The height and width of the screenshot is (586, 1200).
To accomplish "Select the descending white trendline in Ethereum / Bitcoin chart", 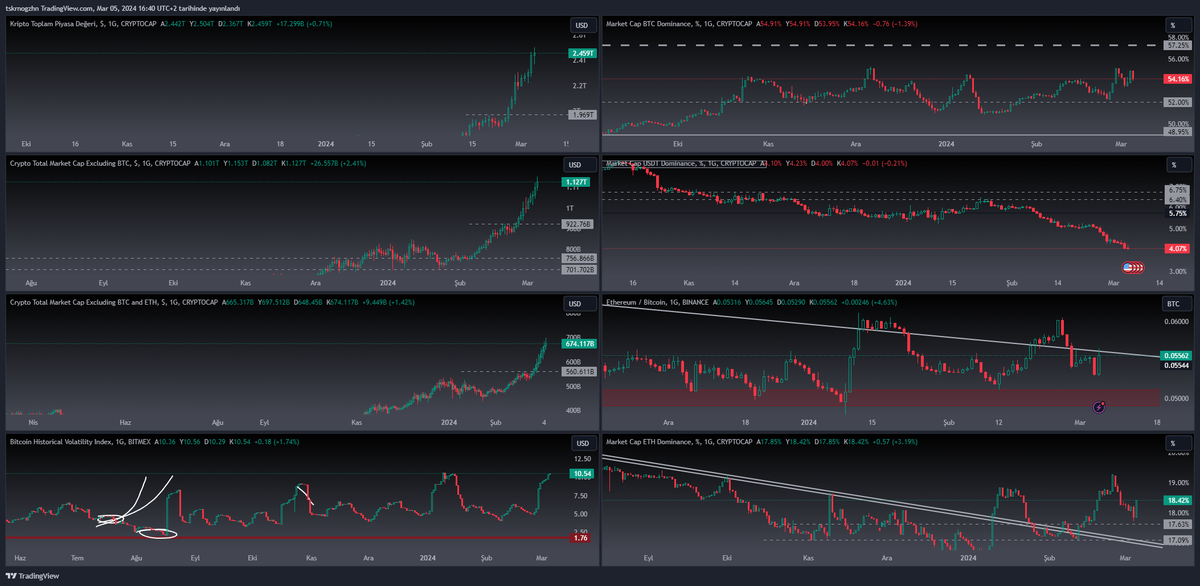I will coord(880,330).
